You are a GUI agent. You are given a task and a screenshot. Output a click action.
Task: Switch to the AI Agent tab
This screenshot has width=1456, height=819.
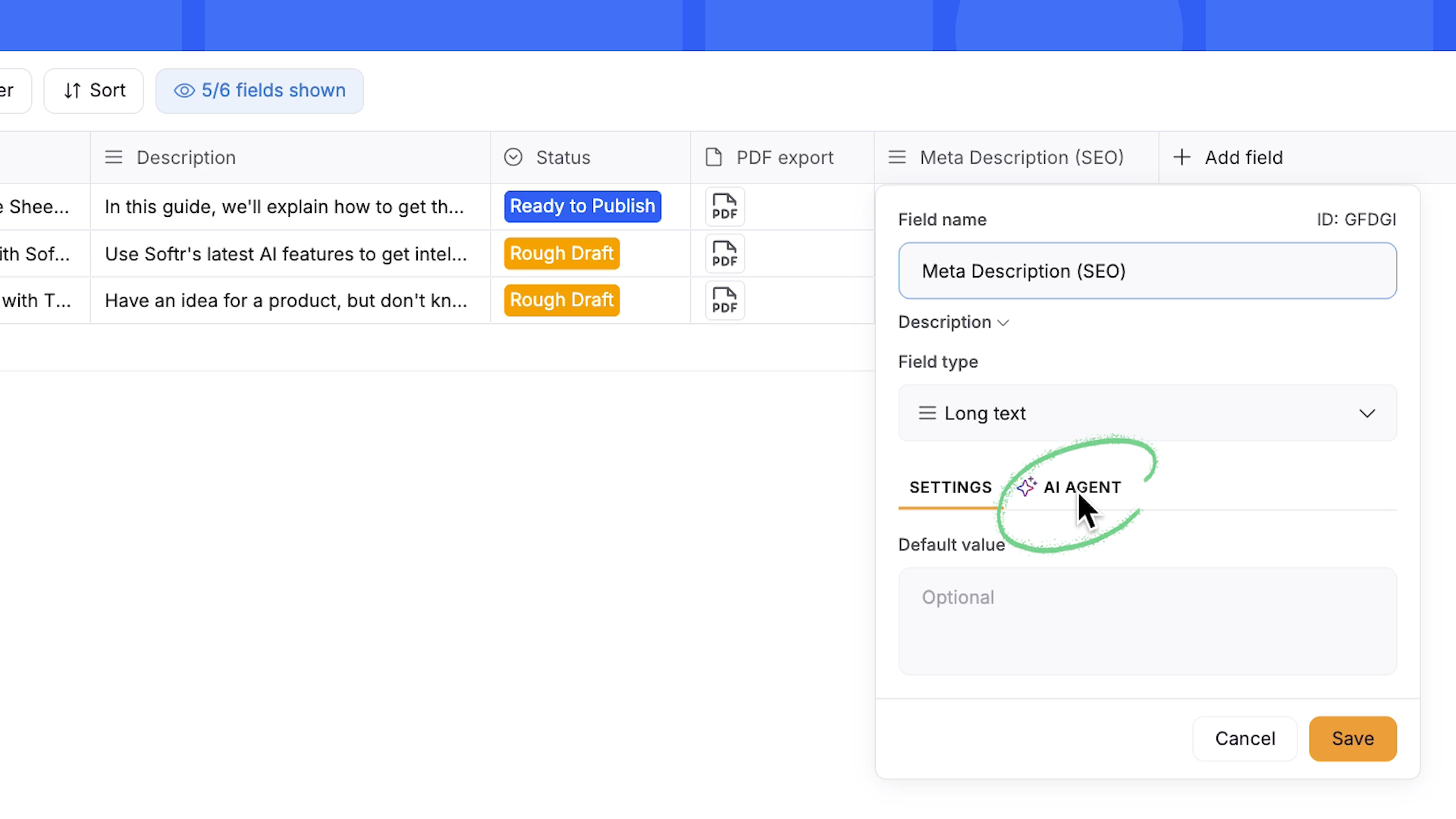[1082, 487]
